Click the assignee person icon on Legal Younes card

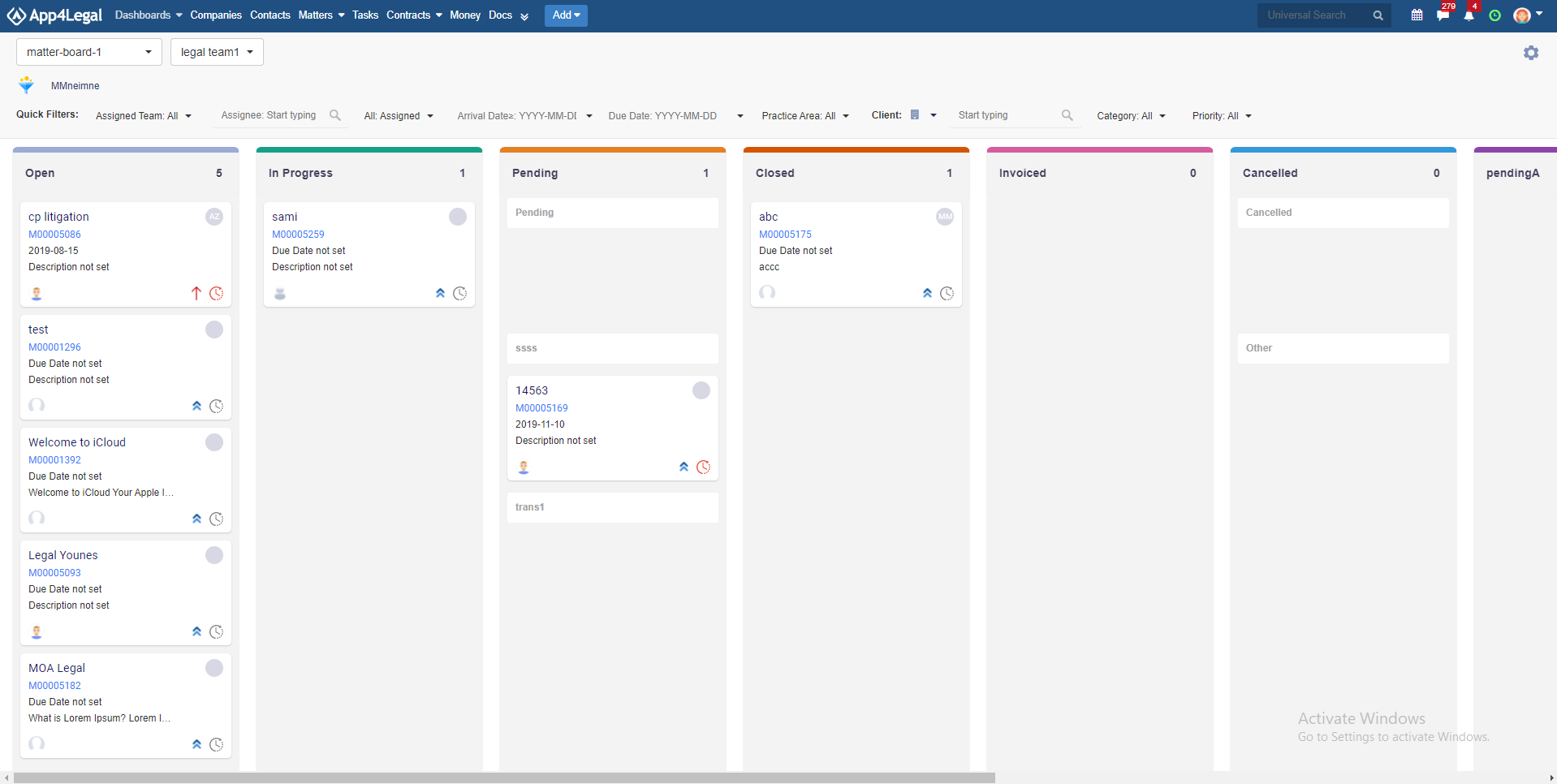tap(36, 631)
